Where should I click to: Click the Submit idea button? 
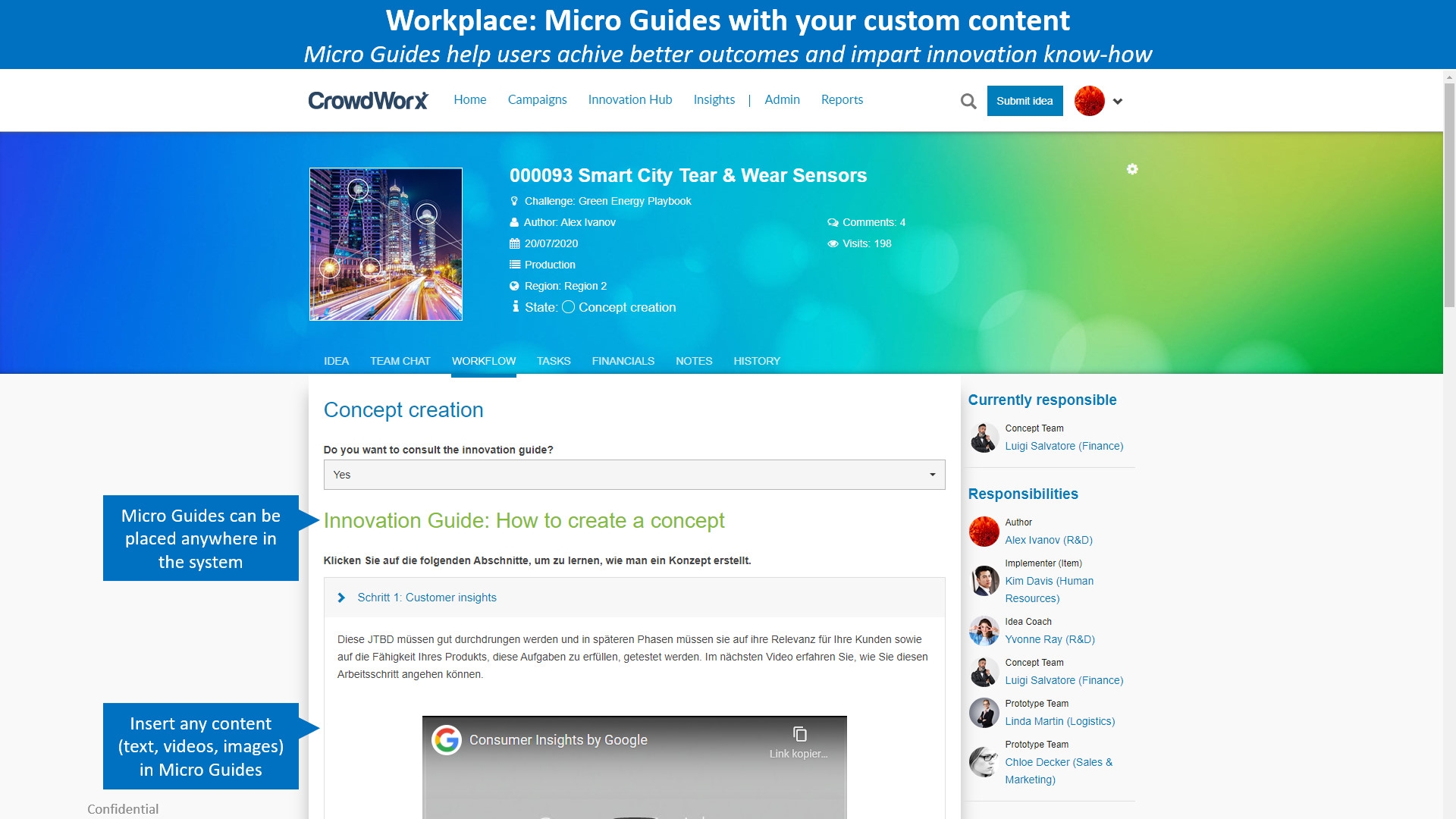point(1025,101)
